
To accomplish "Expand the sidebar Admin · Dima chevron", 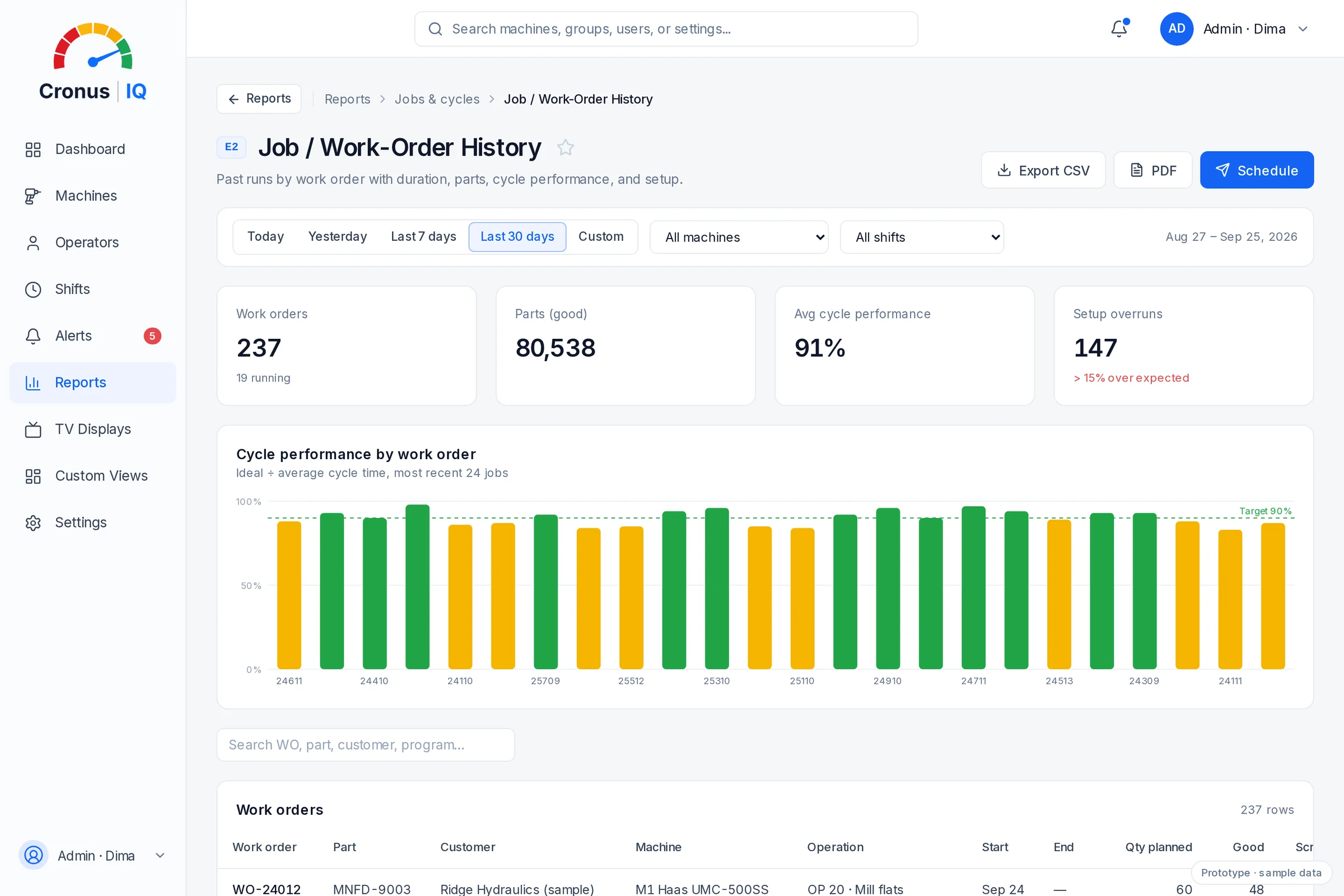I will point(160,856).
